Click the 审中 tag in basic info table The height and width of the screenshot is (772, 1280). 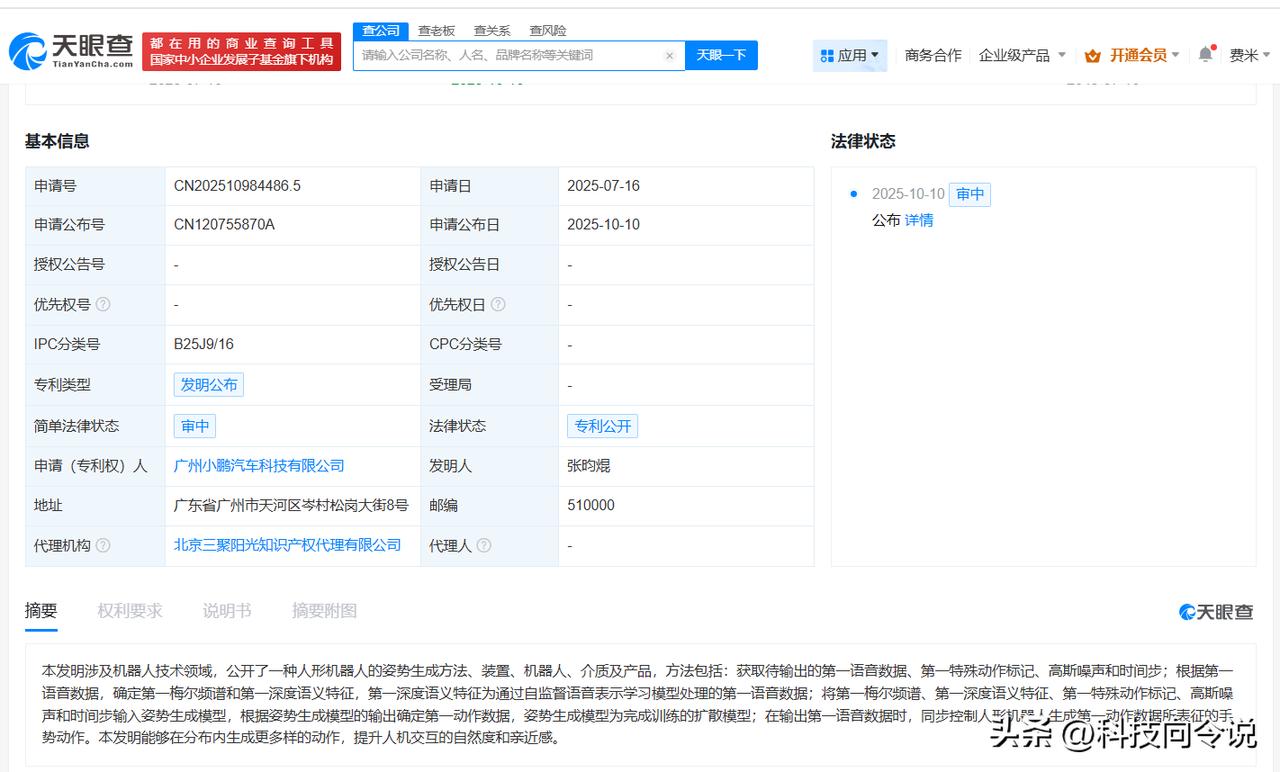point(195,426)
